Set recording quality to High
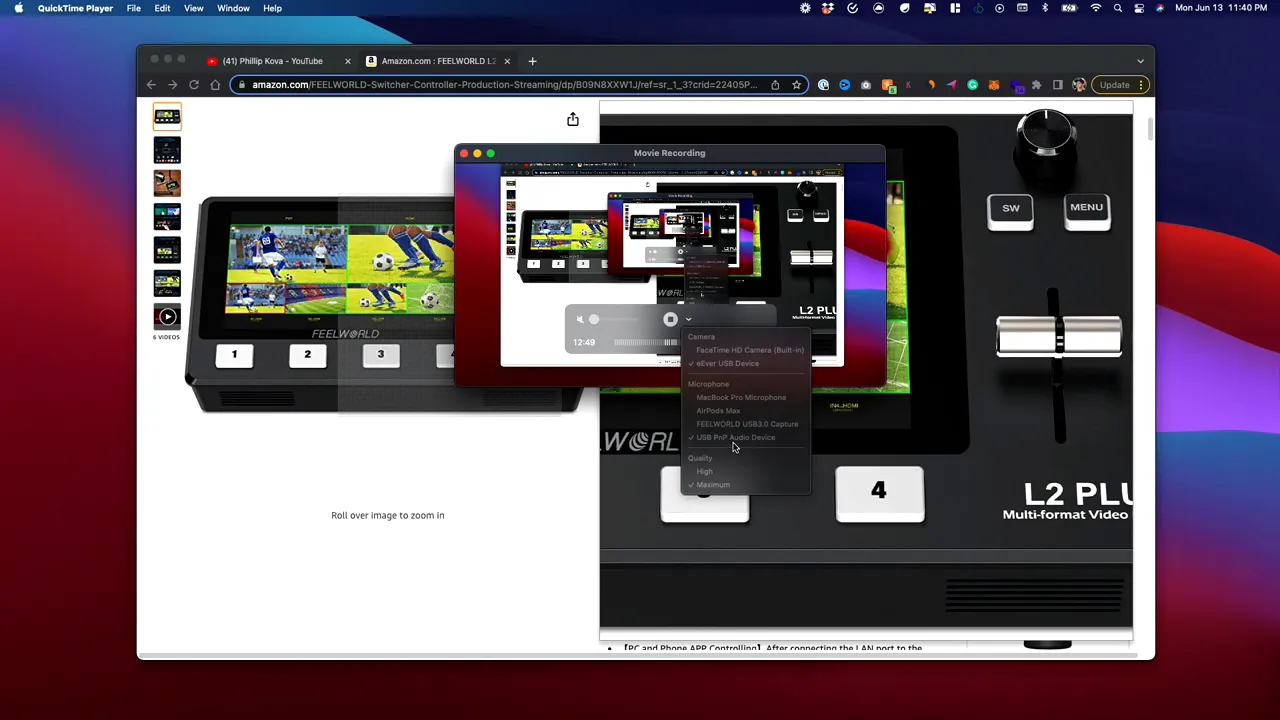Viewport: 1280px width, 720px height. 704,471
